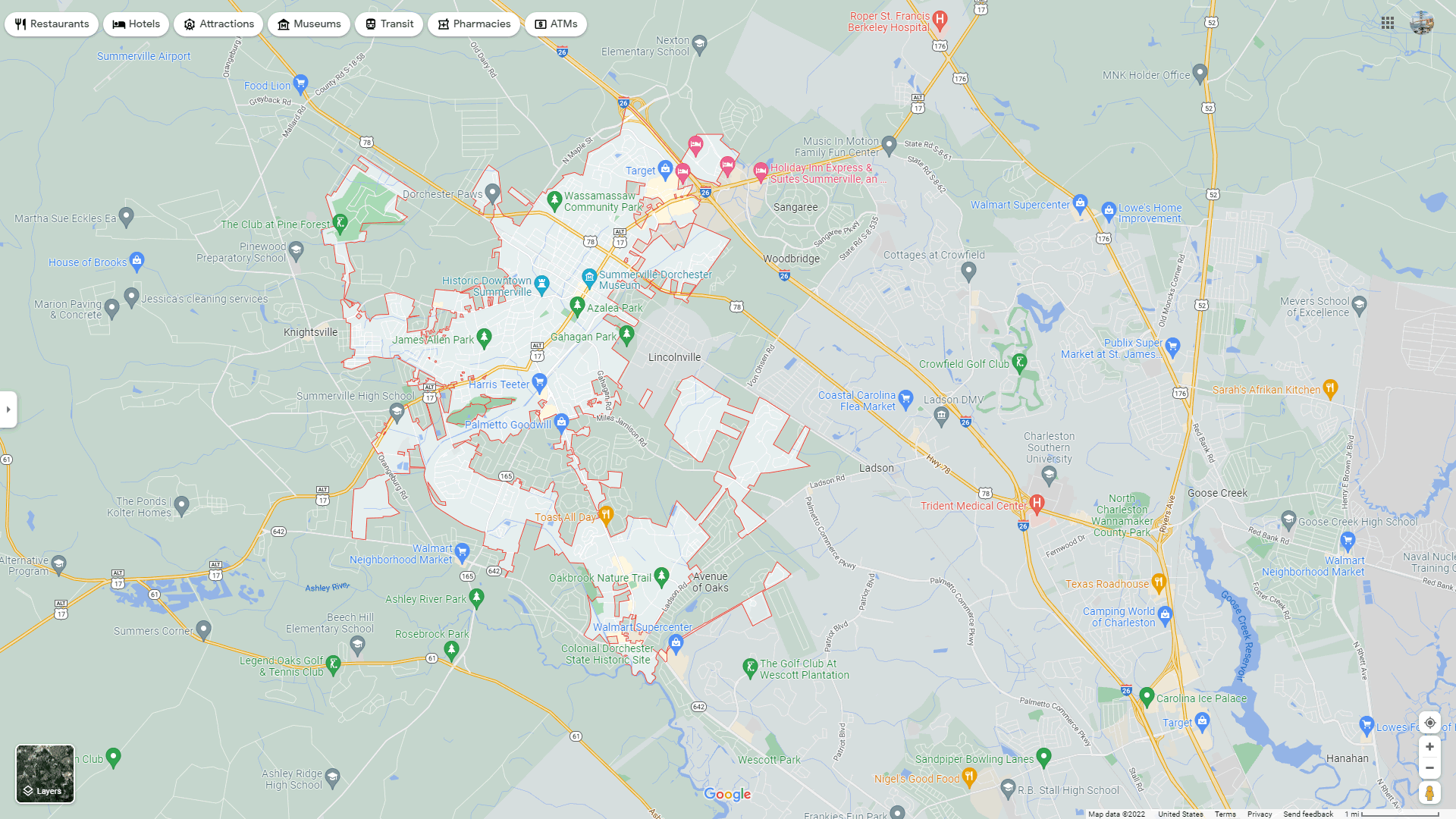The width and height of the screenshot is (1456, 819).
Task: Select Gahagan Park marker
Action: point(626,335)
